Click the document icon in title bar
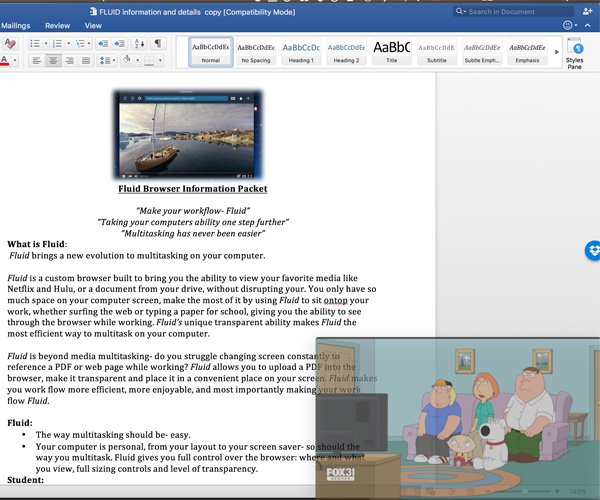 click(93, 12)
